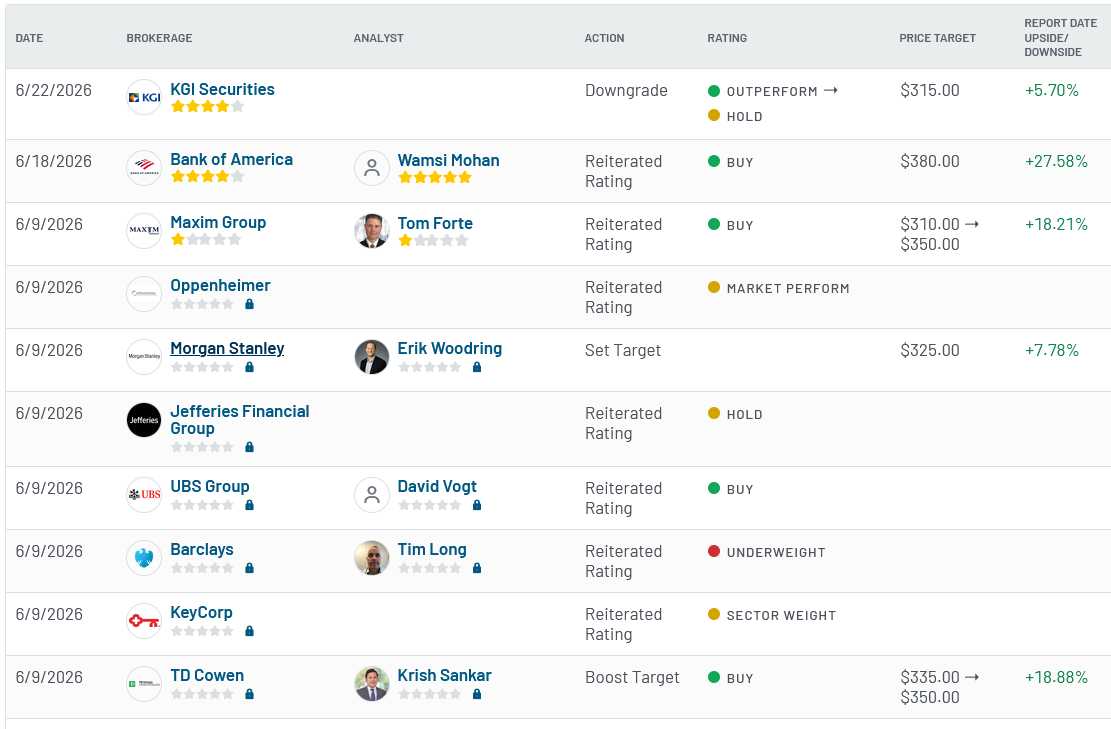
Task: Open the KGI Securities brokerage link
Action: click(222, 89)
